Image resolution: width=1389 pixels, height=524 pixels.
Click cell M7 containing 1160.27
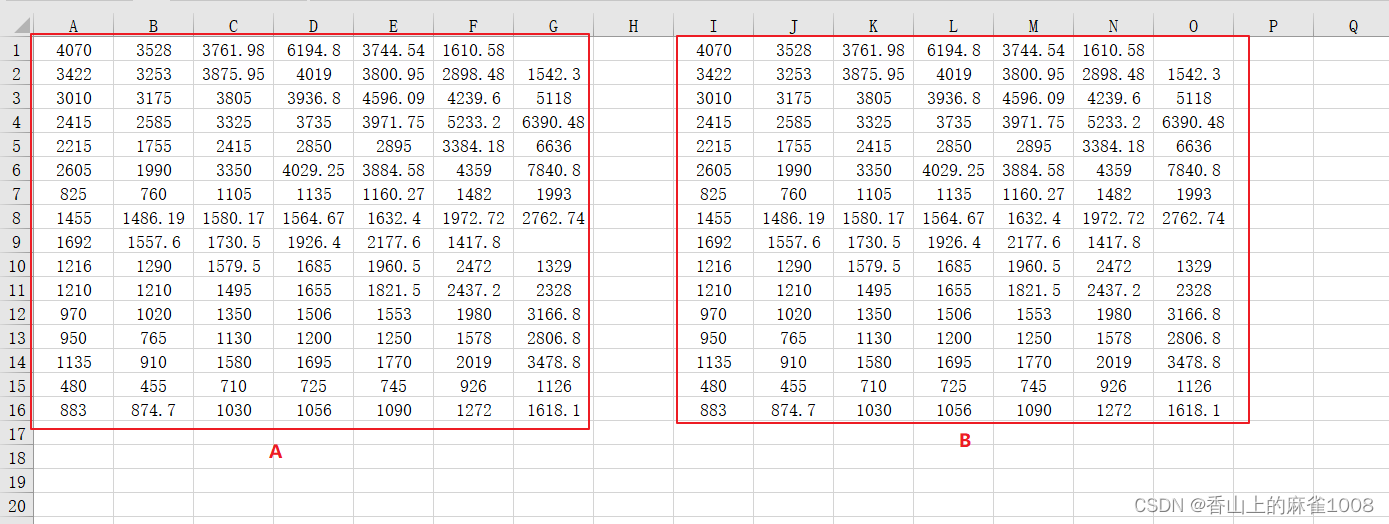[1034, 194]
